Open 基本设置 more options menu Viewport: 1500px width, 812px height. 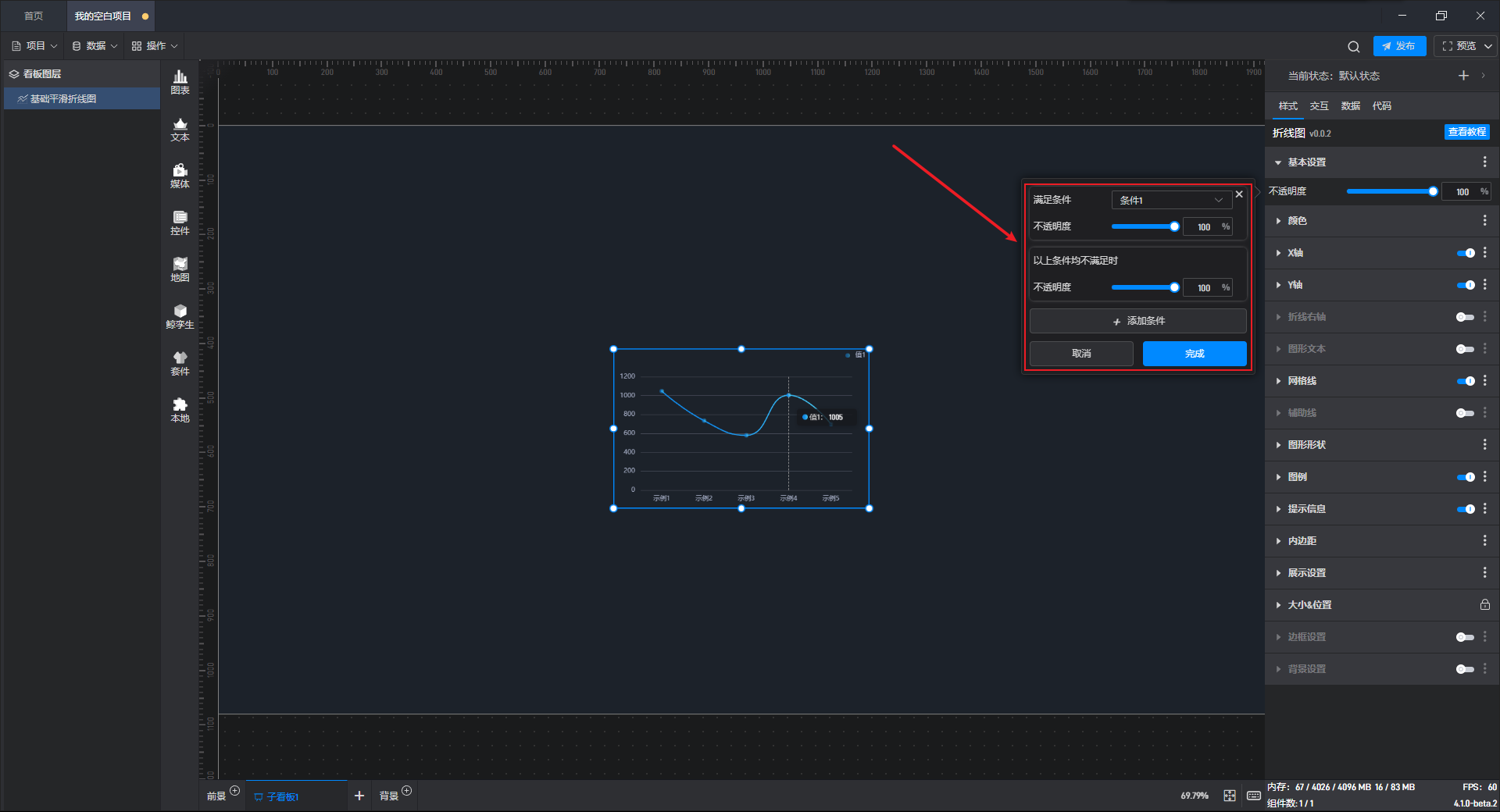[x=1485, y=162]
